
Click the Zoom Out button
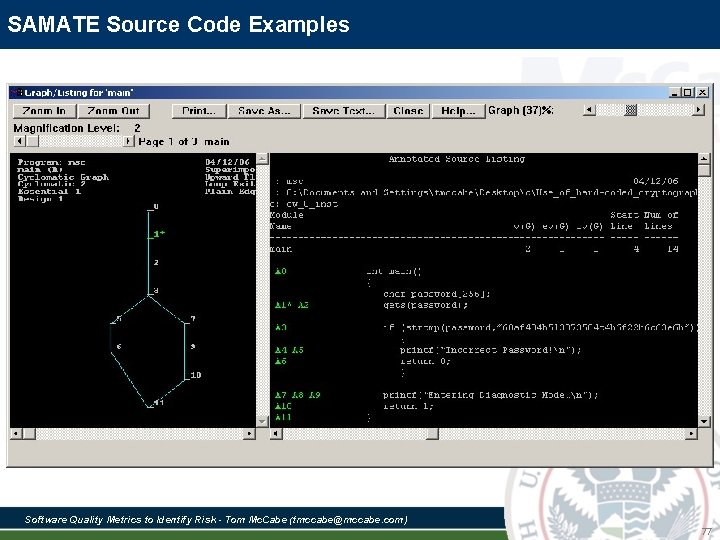click(x=113, y=111)
